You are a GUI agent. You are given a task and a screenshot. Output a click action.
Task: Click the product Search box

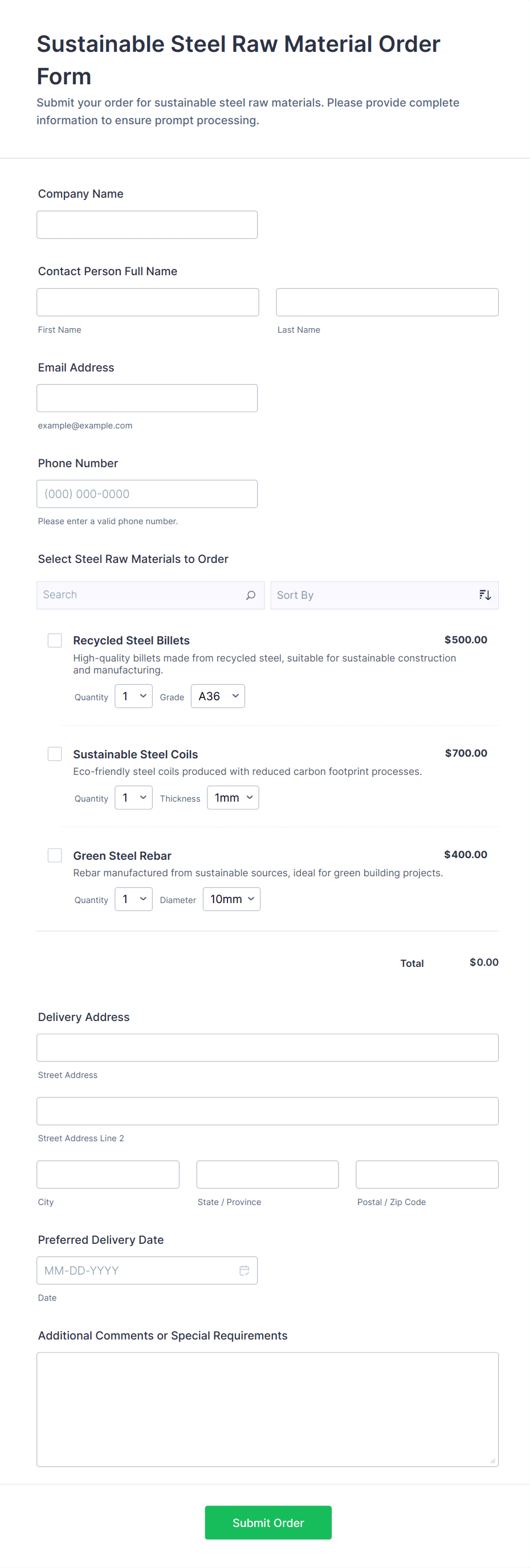[x=140, y=595]
